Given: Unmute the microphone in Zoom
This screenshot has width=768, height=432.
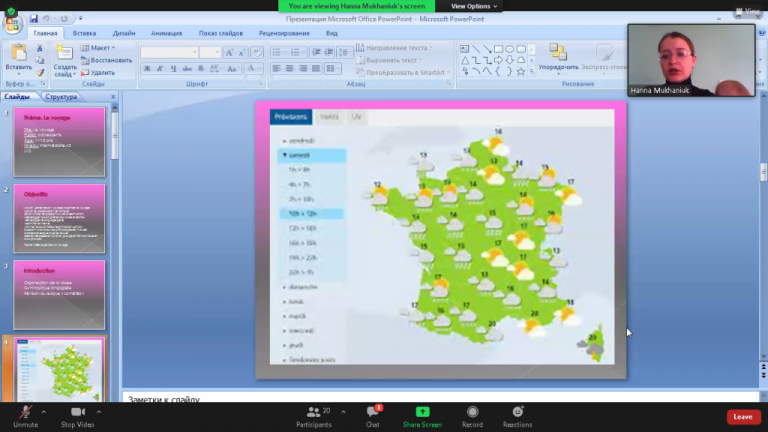Looking at the screenshot, I should click(25, 417).
